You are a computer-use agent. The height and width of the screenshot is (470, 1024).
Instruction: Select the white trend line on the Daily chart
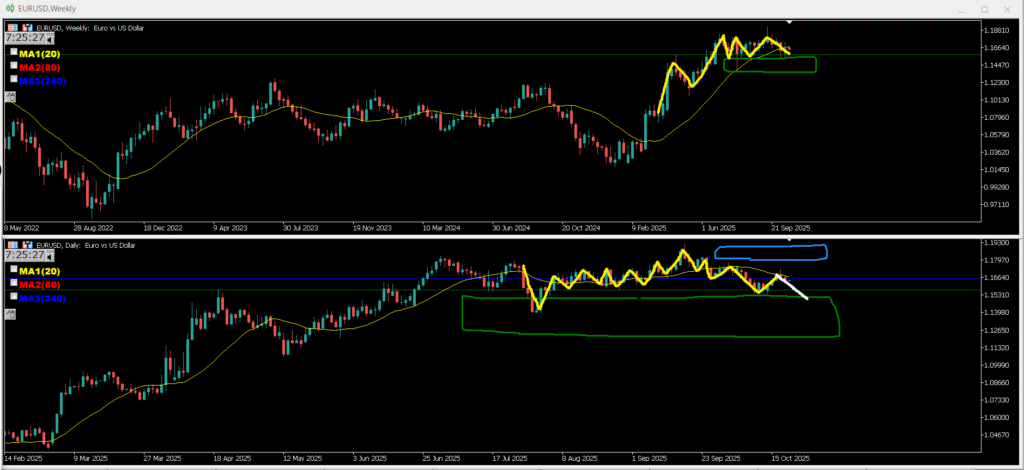pyautogui.click(x=793, y=287)
